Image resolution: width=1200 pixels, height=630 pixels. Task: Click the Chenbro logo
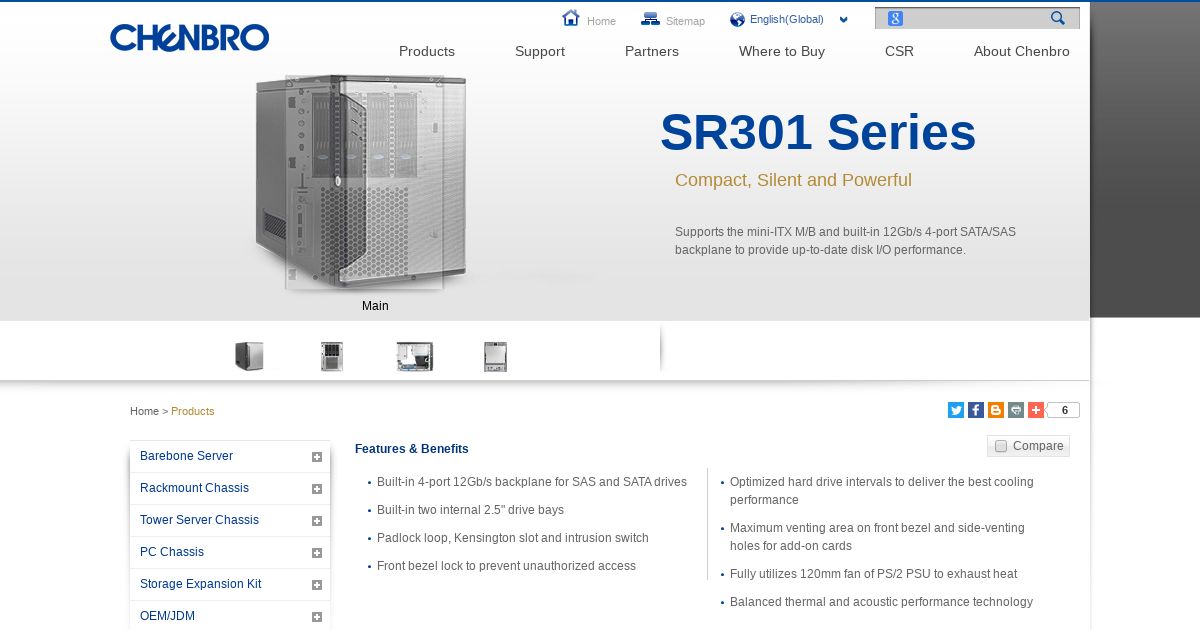pyautogui.click(x=189, y=38)
